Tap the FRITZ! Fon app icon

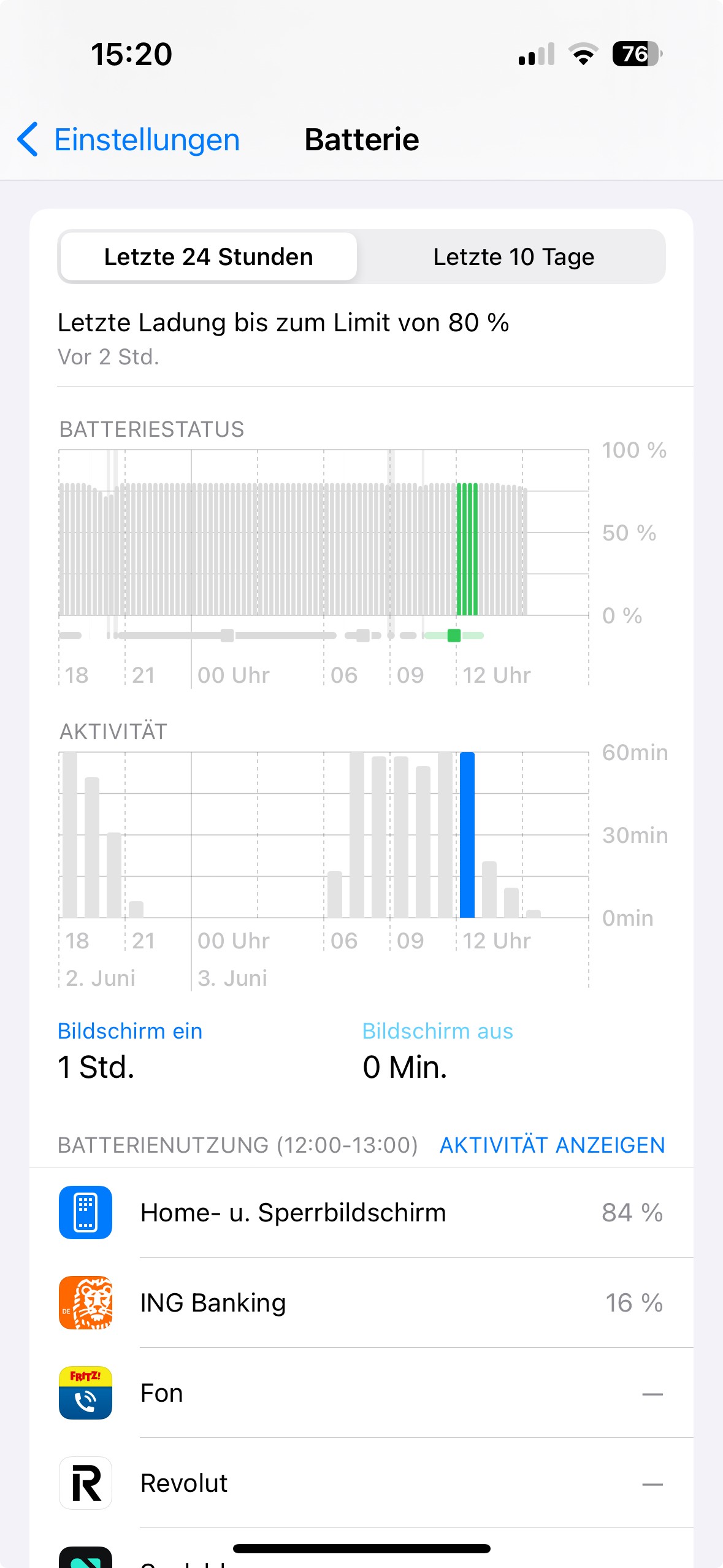pos(85,1393)
